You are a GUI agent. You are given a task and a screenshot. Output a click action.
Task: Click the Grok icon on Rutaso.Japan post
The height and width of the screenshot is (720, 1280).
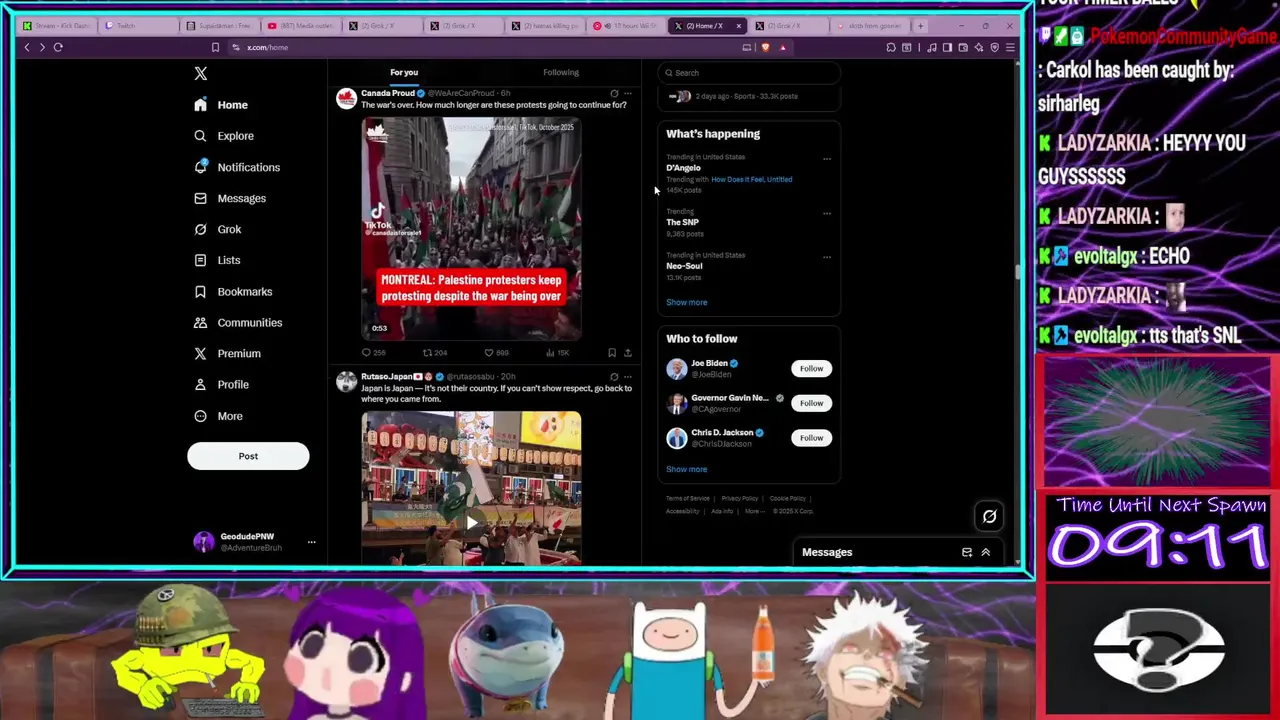(x=614, y=377)
